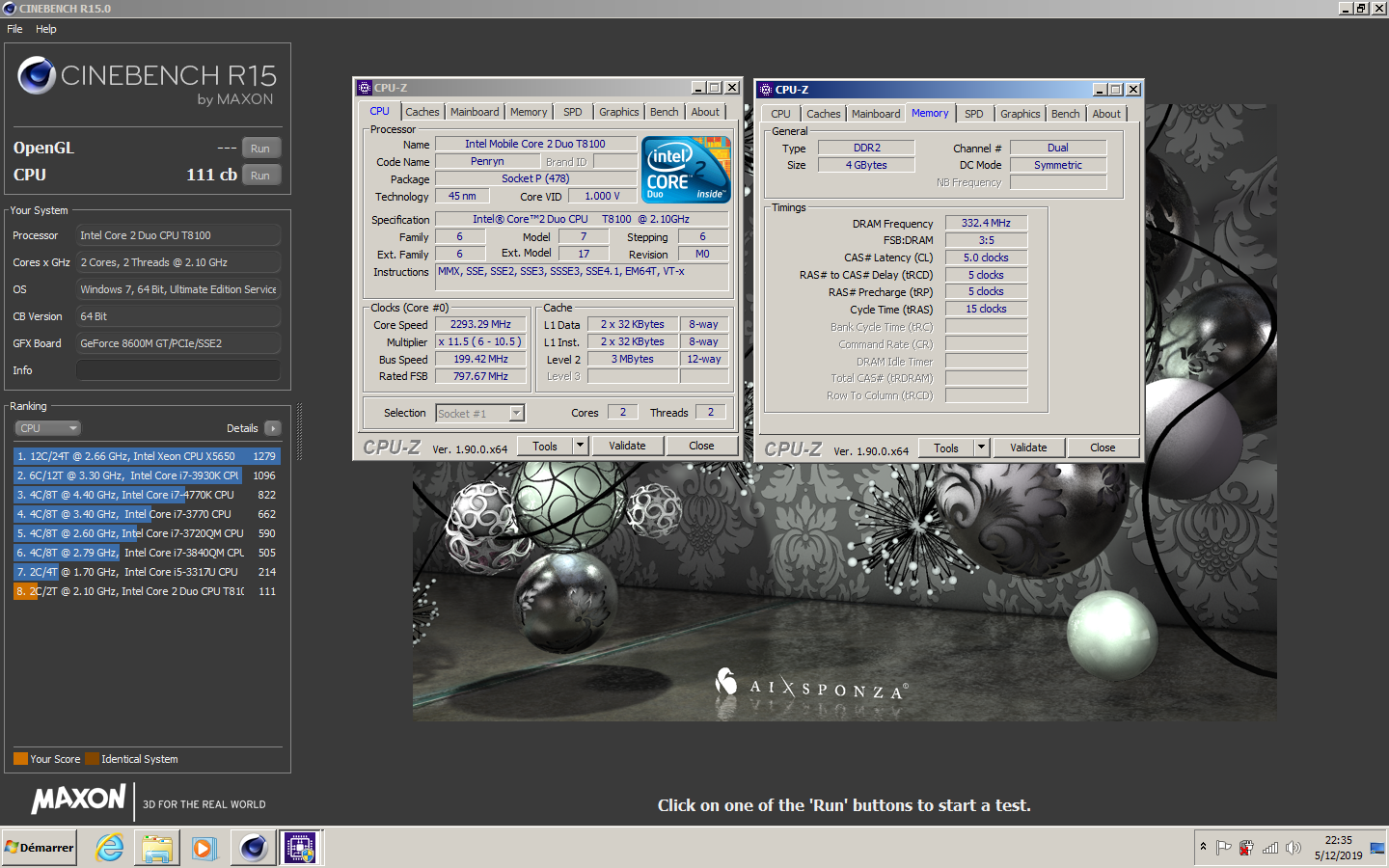Switch to Caches tab in left CPU-Z
Image resolution: width=1389 pixels, height=868 pixels.
pyautogui.click(x=422, y=112)
